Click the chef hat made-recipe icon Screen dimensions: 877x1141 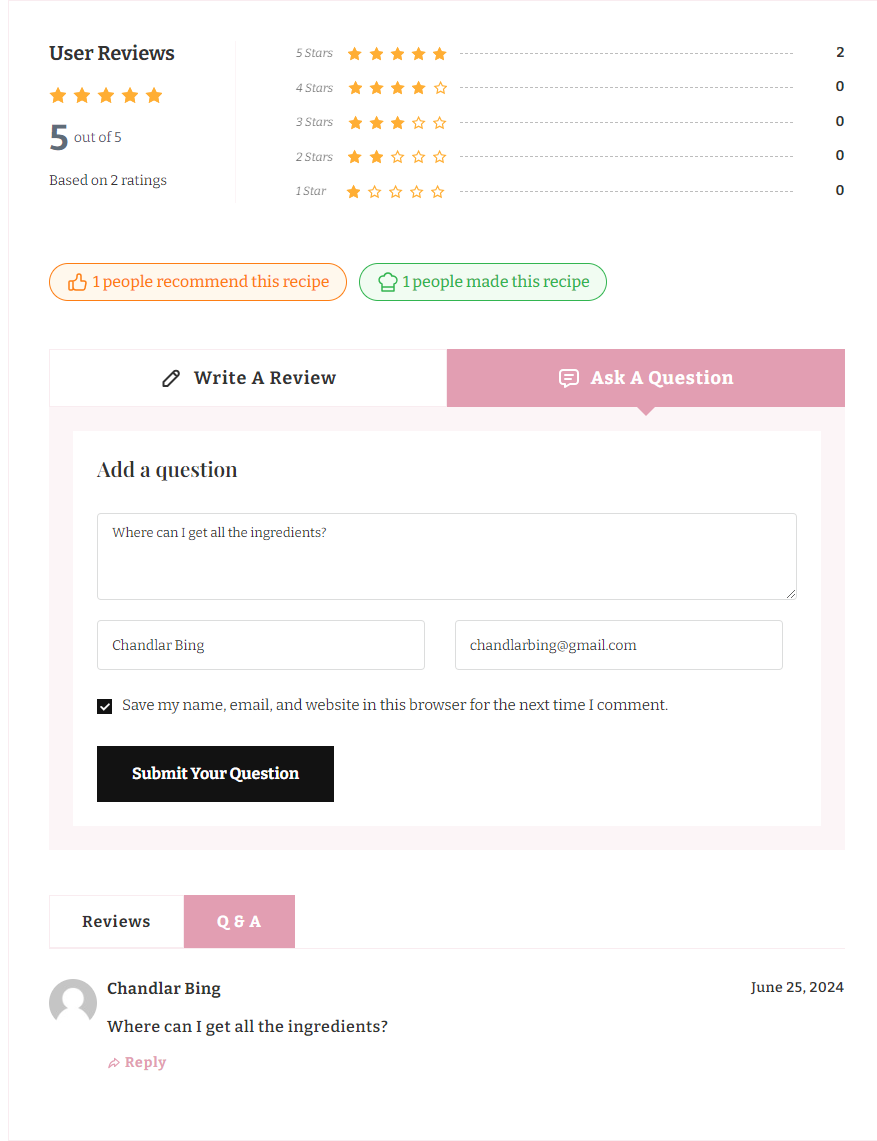click(x=388, y=282)
